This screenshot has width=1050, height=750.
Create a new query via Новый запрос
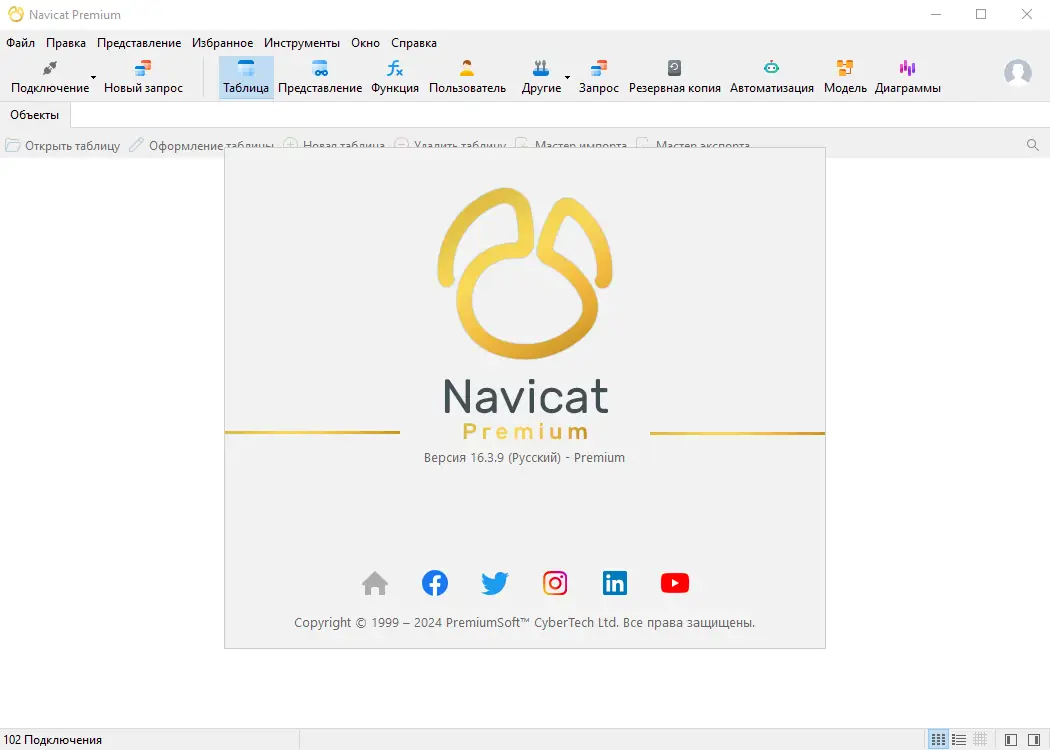coord(143,77)
